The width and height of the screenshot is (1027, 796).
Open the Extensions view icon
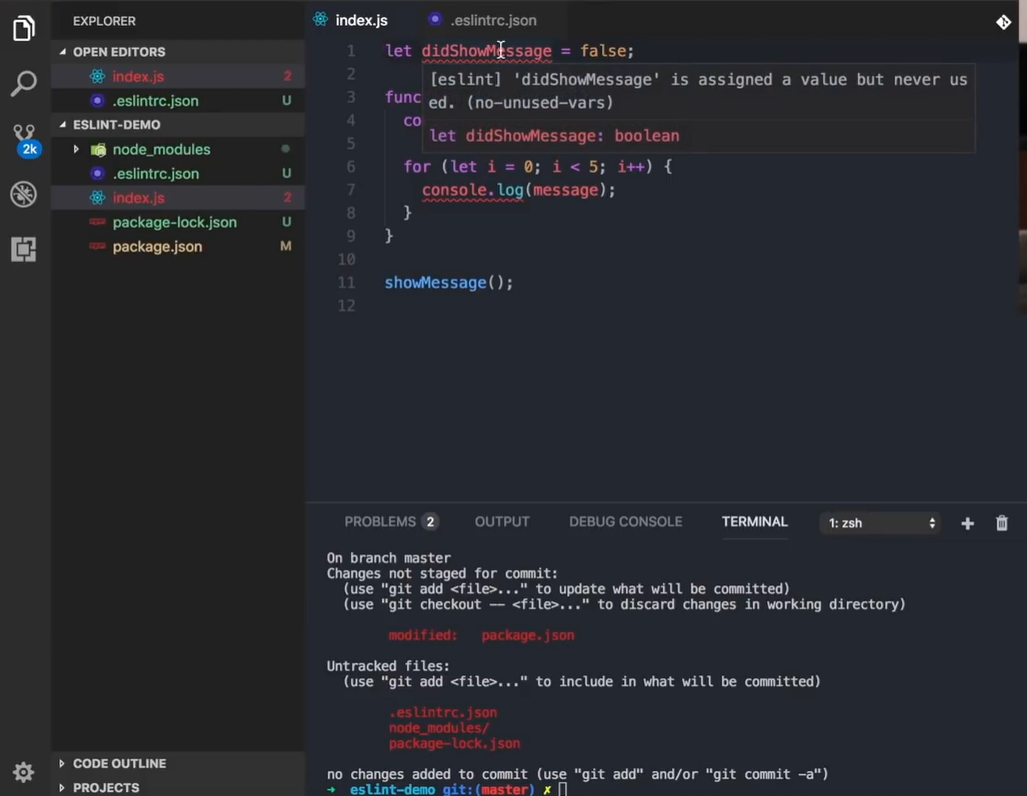[24, 249]
